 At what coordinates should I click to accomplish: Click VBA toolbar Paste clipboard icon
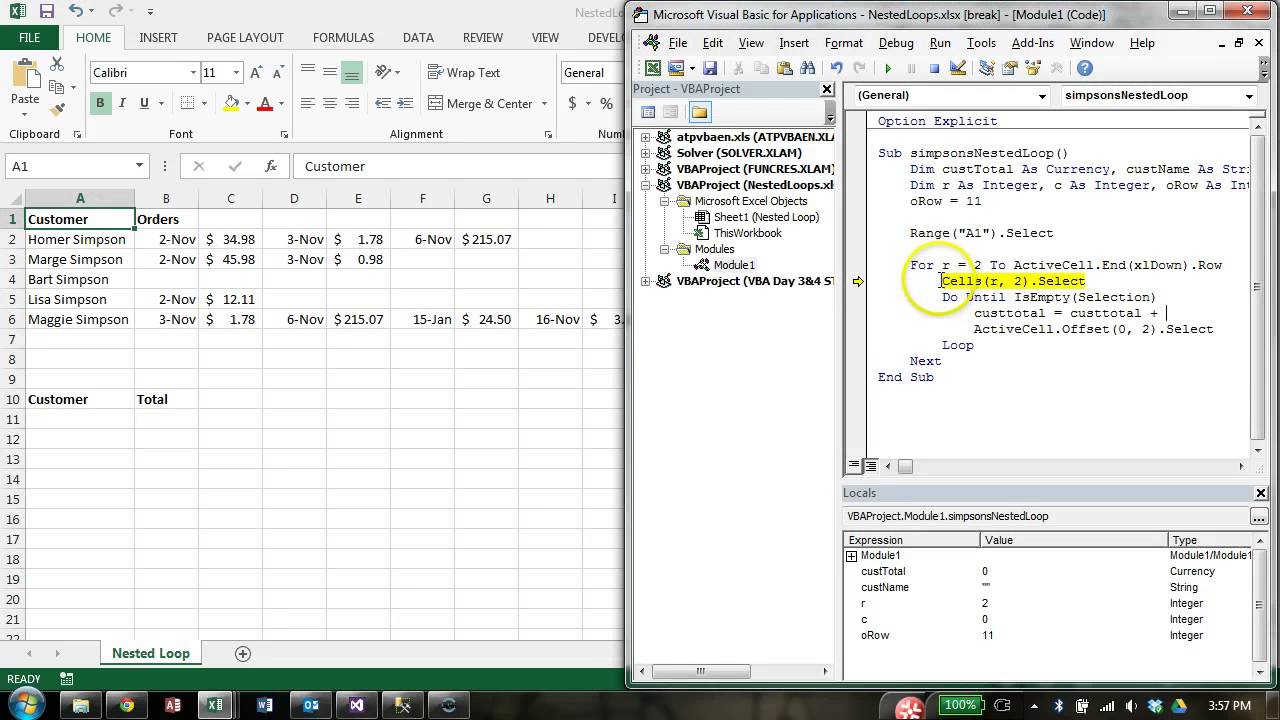point(784,68)
